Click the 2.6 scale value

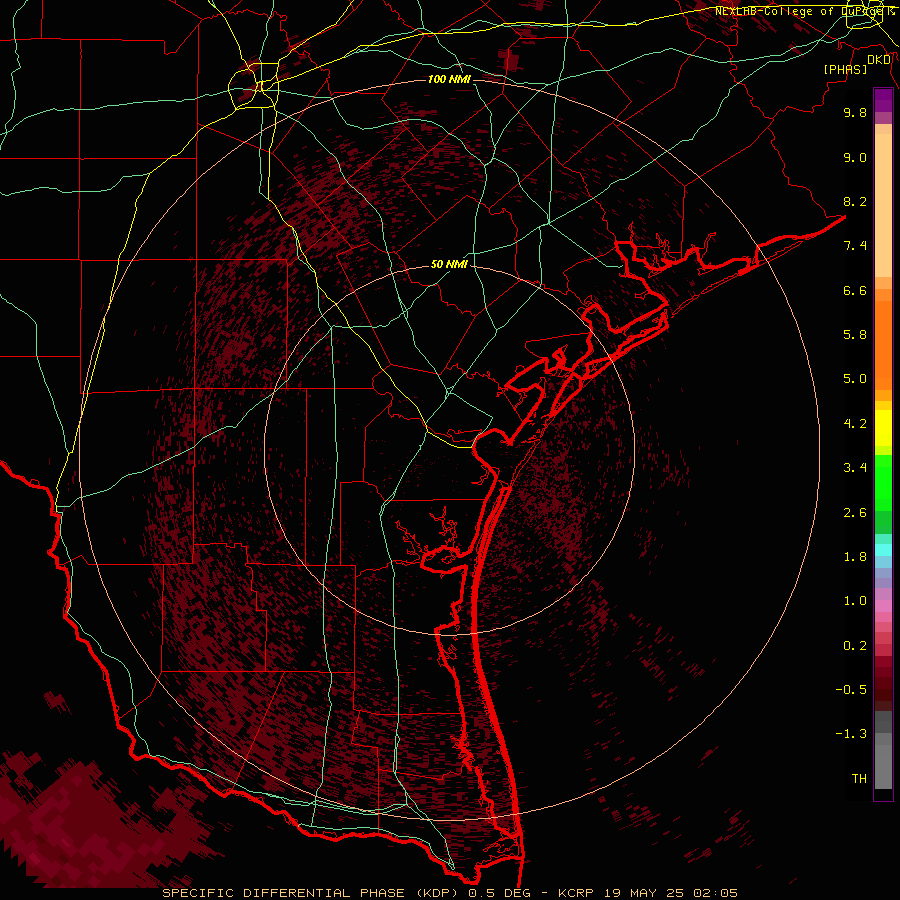(x=855, y=513)
